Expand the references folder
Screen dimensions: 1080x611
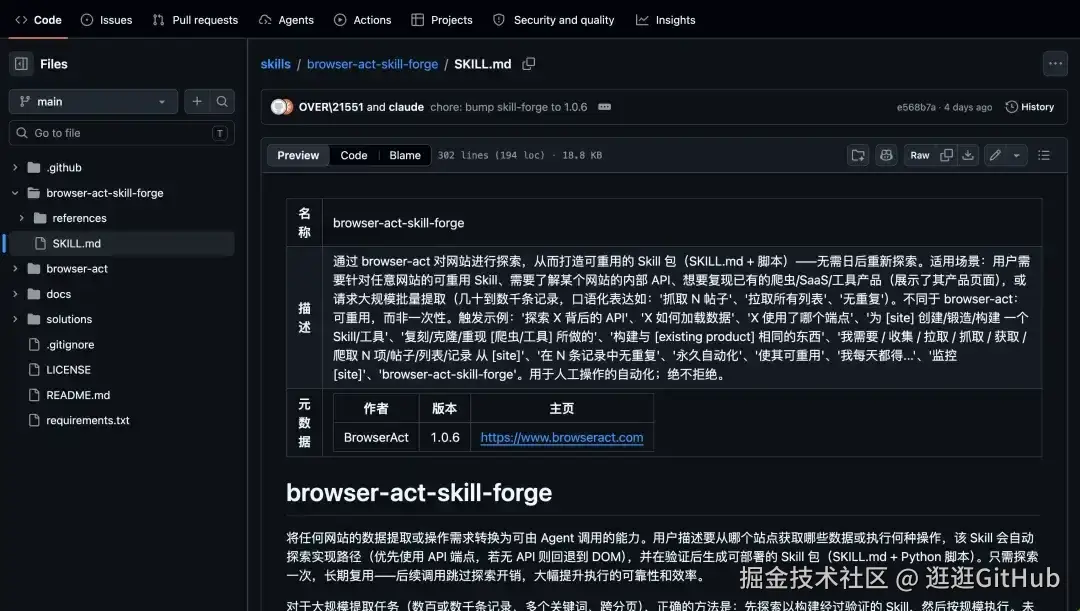pos(21,218)
